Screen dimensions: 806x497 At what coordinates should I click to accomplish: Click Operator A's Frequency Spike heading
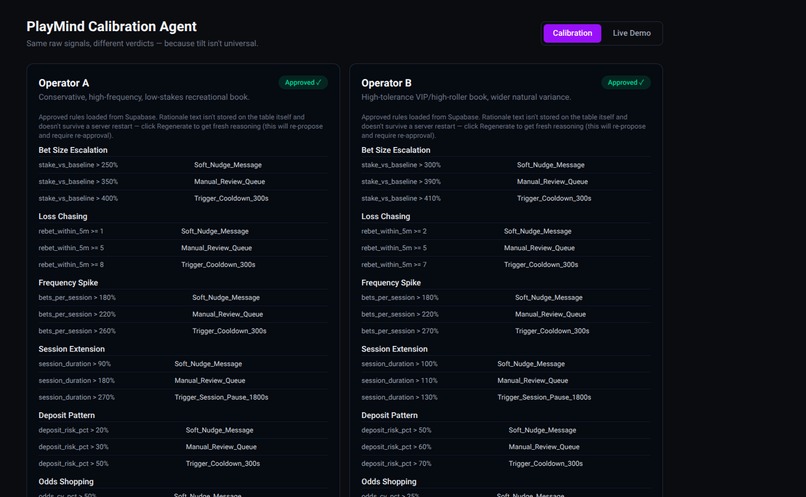(x=68, y=283)
